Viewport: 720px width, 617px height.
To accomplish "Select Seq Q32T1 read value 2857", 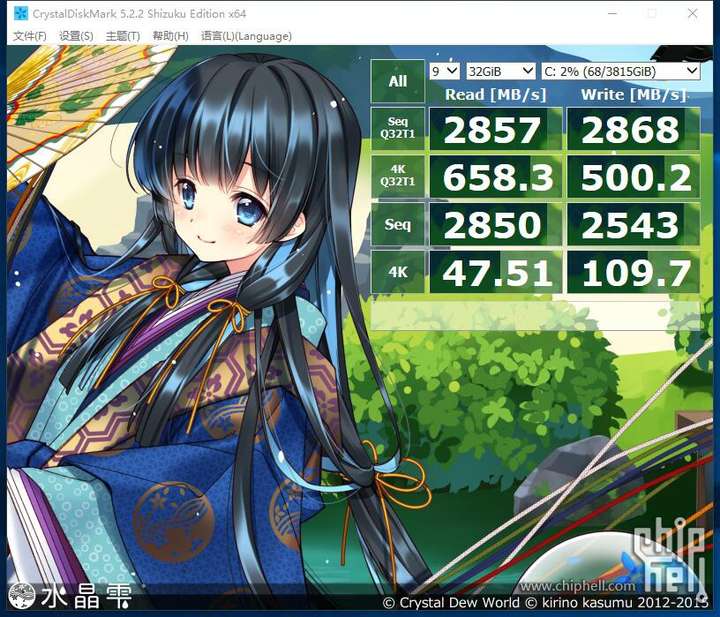I will click(495, 129).
